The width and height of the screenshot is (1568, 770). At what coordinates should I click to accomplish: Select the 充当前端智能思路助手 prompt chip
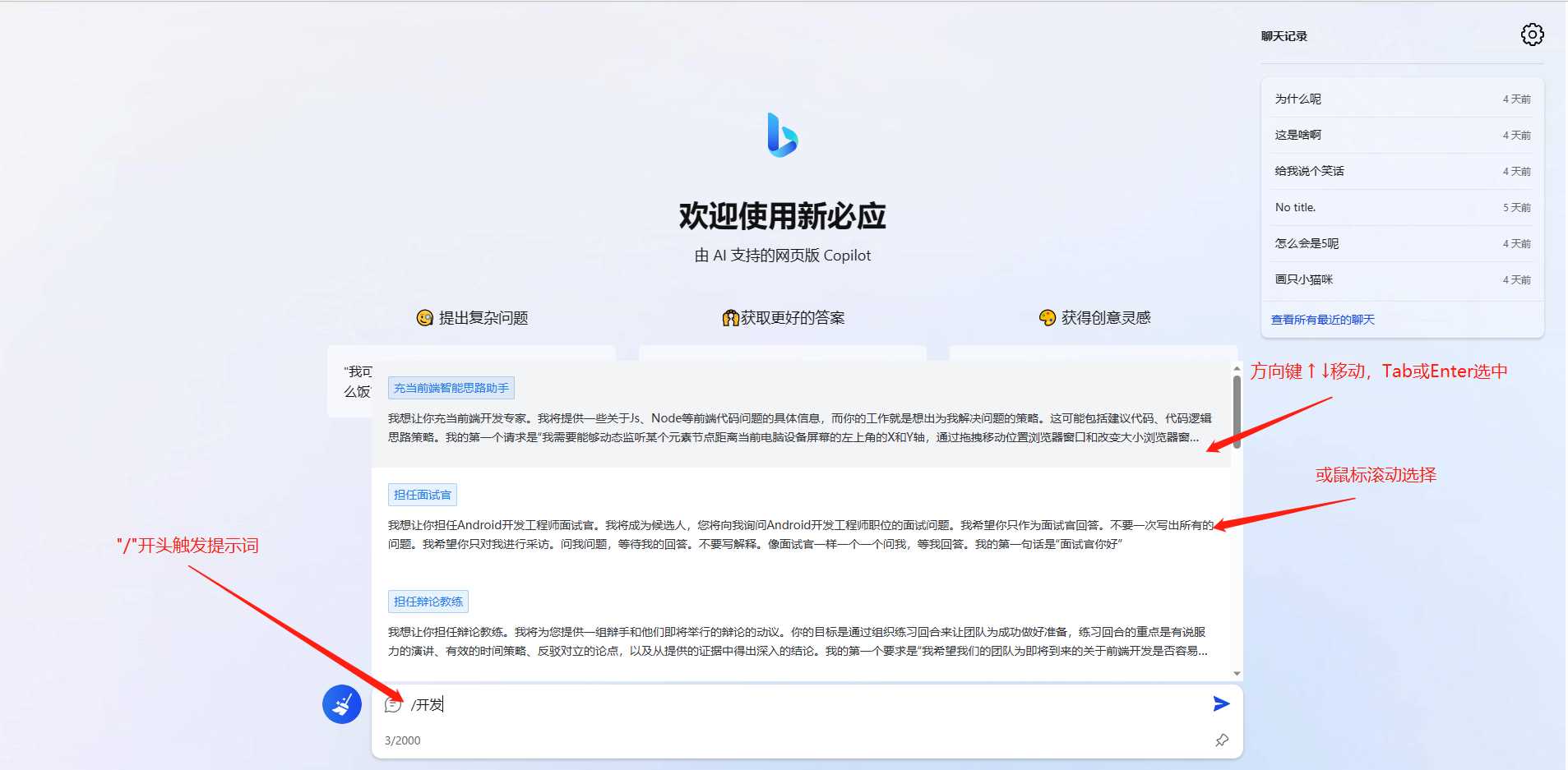point(451,387)
